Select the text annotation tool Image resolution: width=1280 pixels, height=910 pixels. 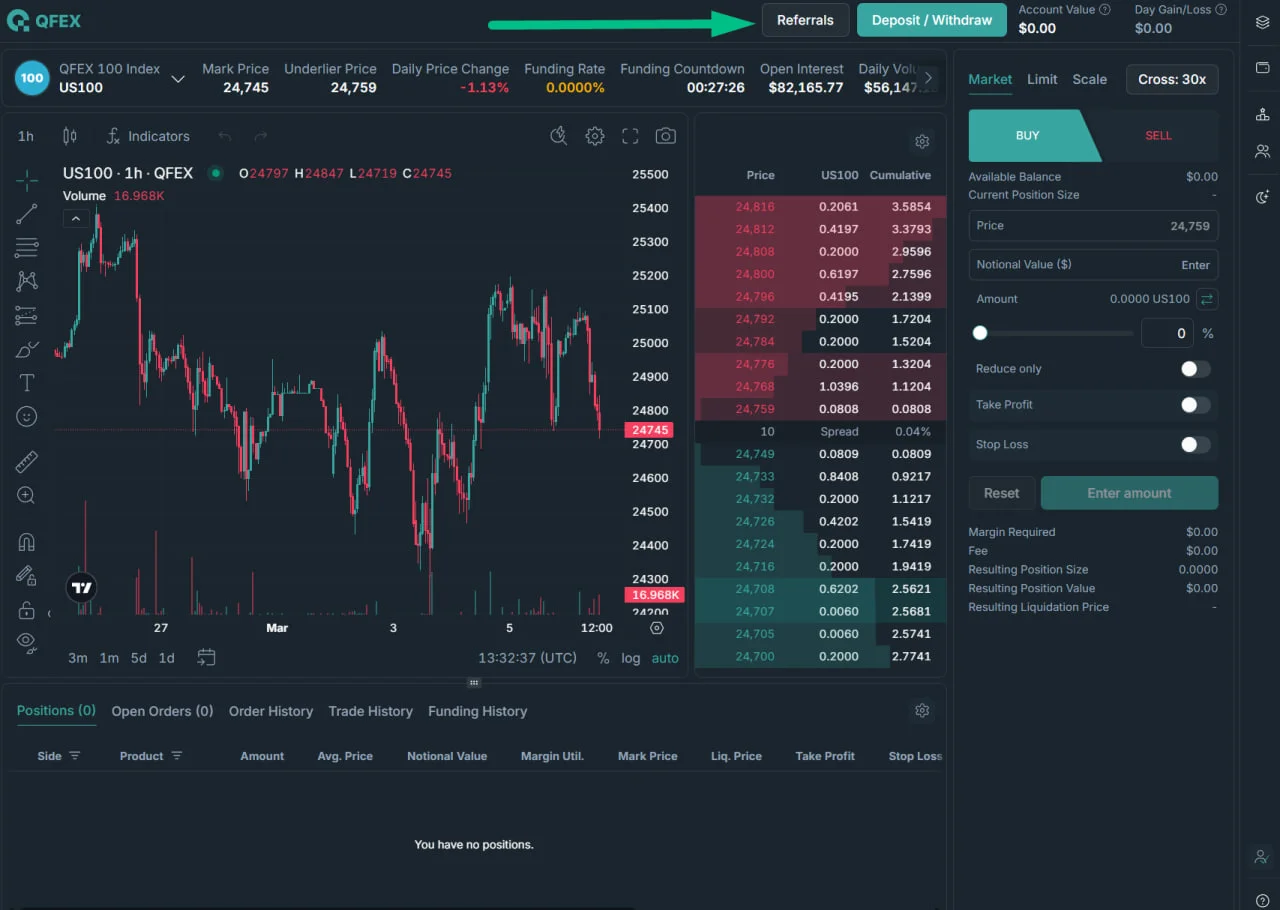click(x=27, y=383)
